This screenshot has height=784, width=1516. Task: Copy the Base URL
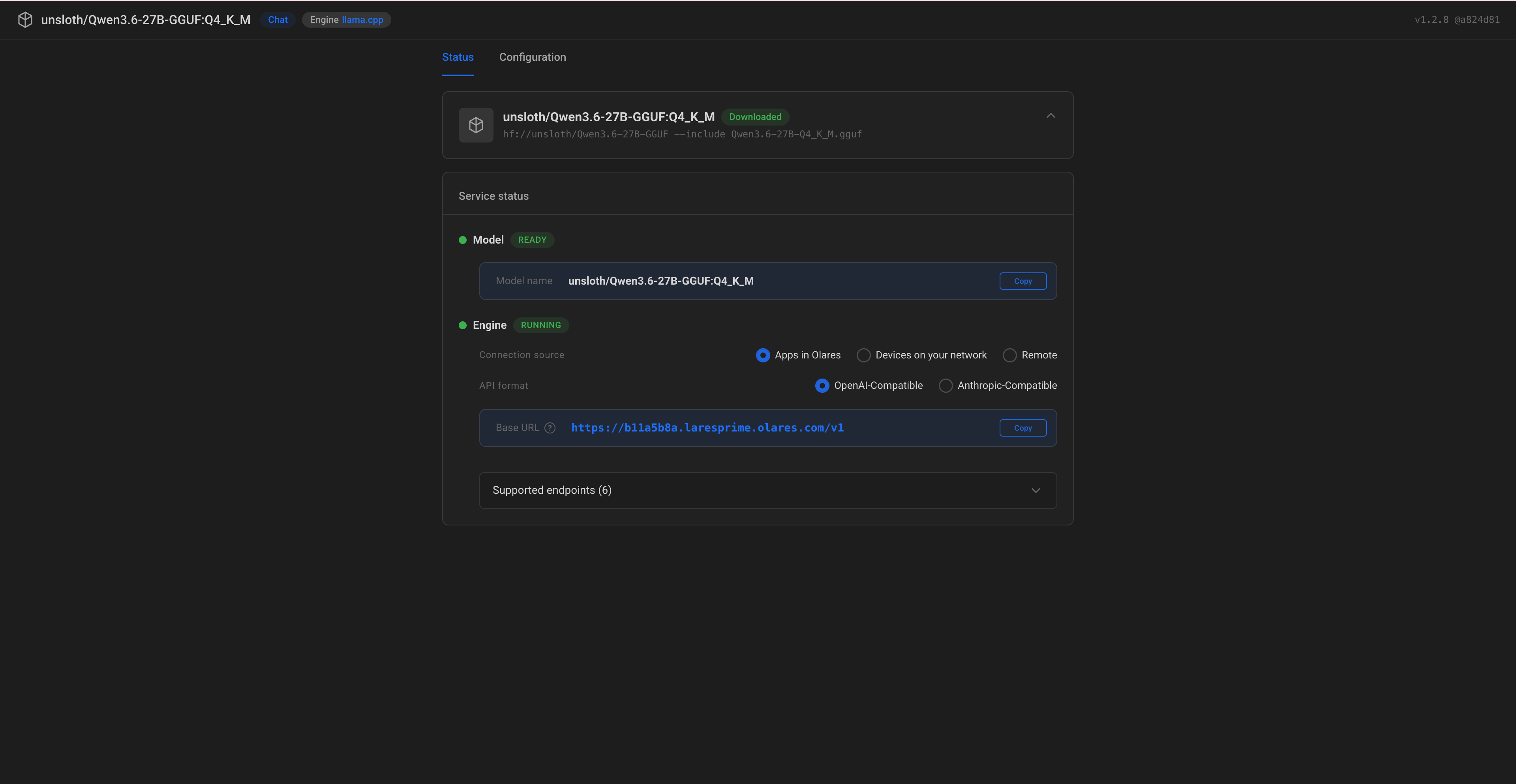click(1023, 428)
